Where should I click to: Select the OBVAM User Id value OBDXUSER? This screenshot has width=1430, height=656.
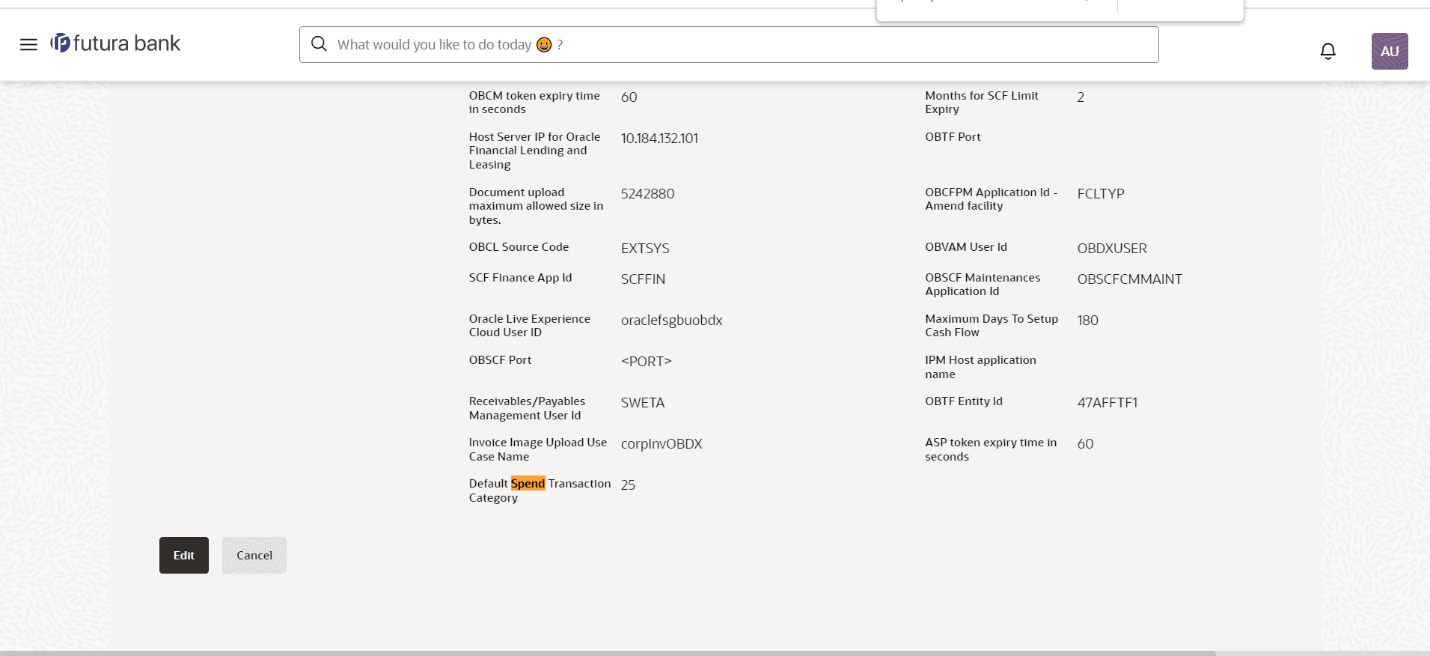(x=1112, y=248)
